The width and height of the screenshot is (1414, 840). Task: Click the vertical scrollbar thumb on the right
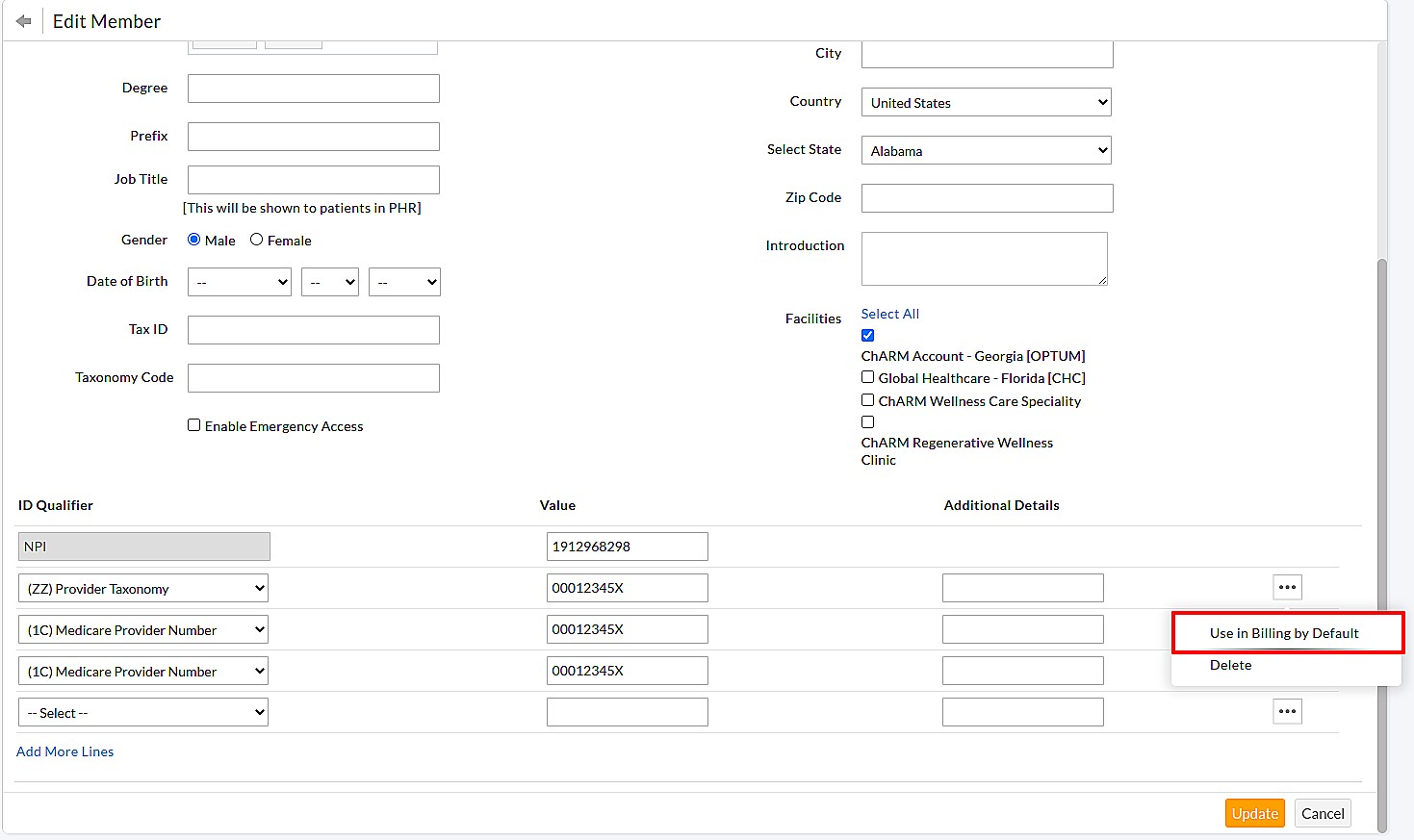[x=1382, y=539]
